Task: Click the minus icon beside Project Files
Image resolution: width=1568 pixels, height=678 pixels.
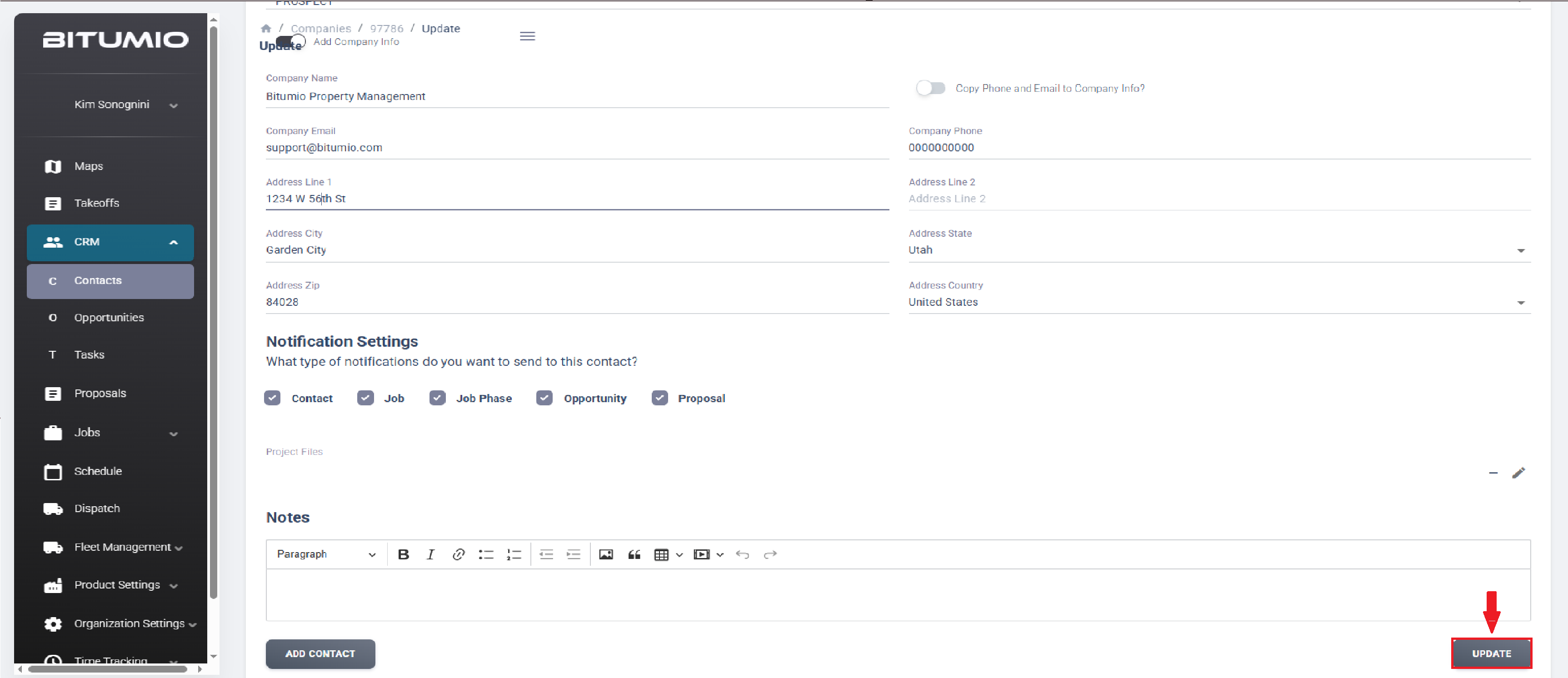Action: (x=1493, y=473)
